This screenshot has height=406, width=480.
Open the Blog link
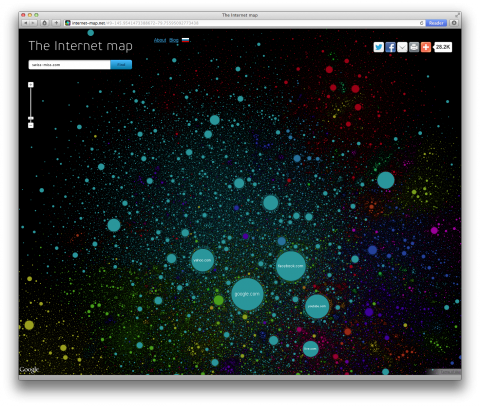tap(174, 40)
